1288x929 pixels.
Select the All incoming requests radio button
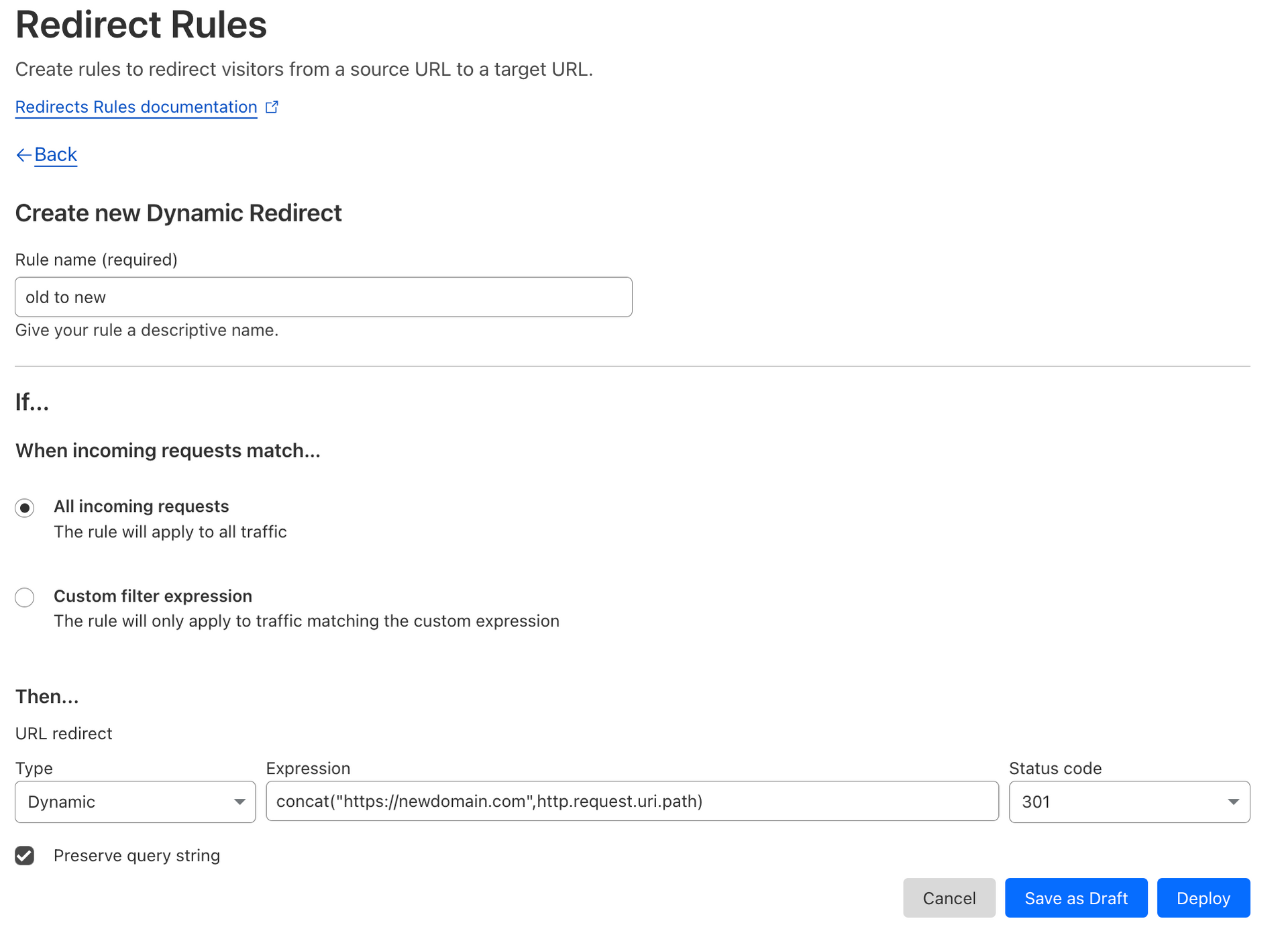(25, 508)
